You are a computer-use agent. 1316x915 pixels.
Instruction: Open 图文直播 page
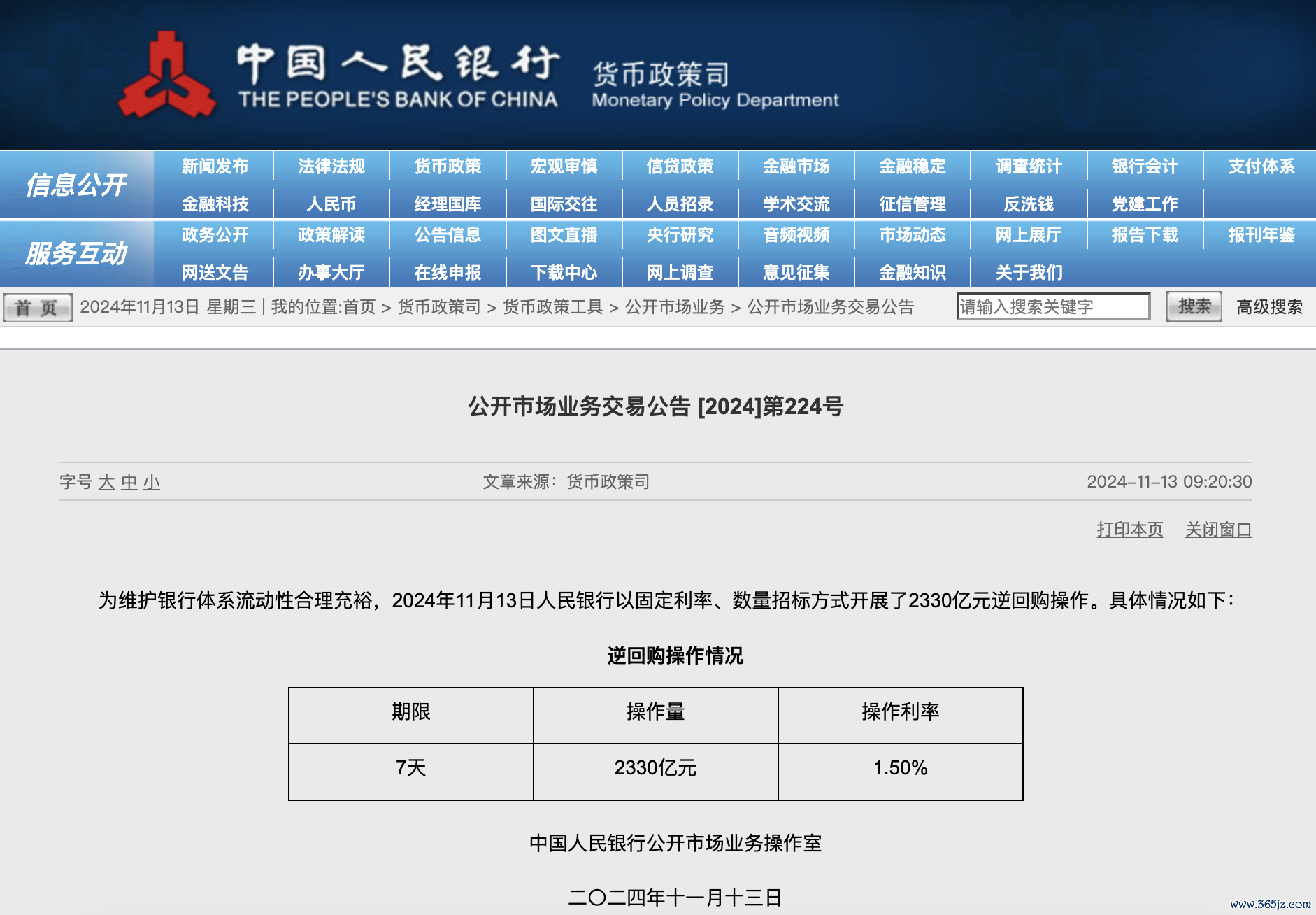(564, 235)
